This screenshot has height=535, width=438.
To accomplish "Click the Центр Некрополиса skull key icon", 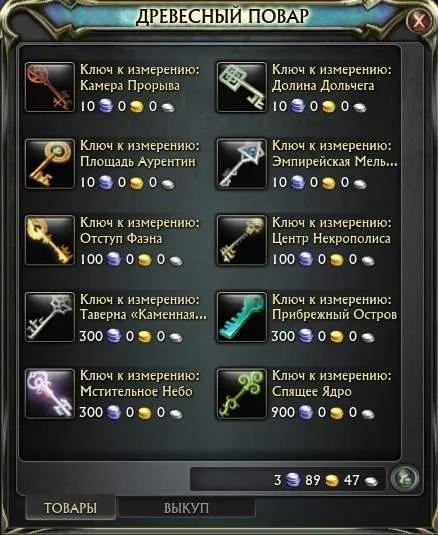I will click(242, 240).
